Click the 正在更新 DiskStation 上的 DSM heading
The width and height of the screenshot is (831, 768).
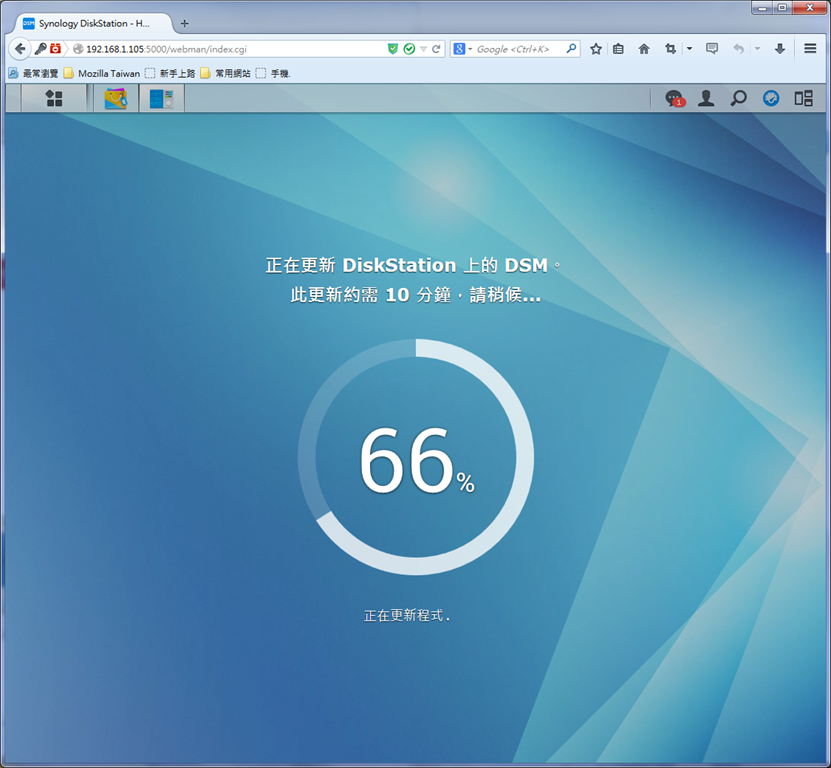click(413, 265)
